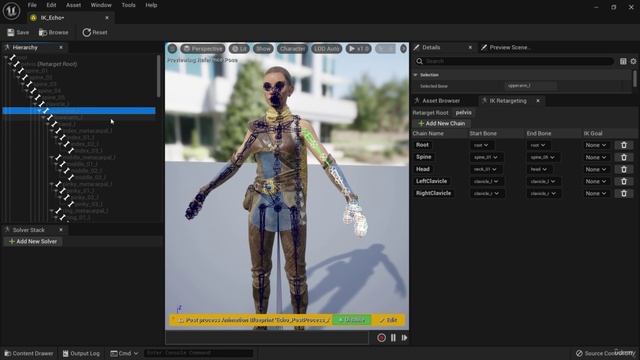This screenshot has width=640, height=360.
Task: Open End Bone dropdown for RightClavicle chain
Action: [543, 193]
